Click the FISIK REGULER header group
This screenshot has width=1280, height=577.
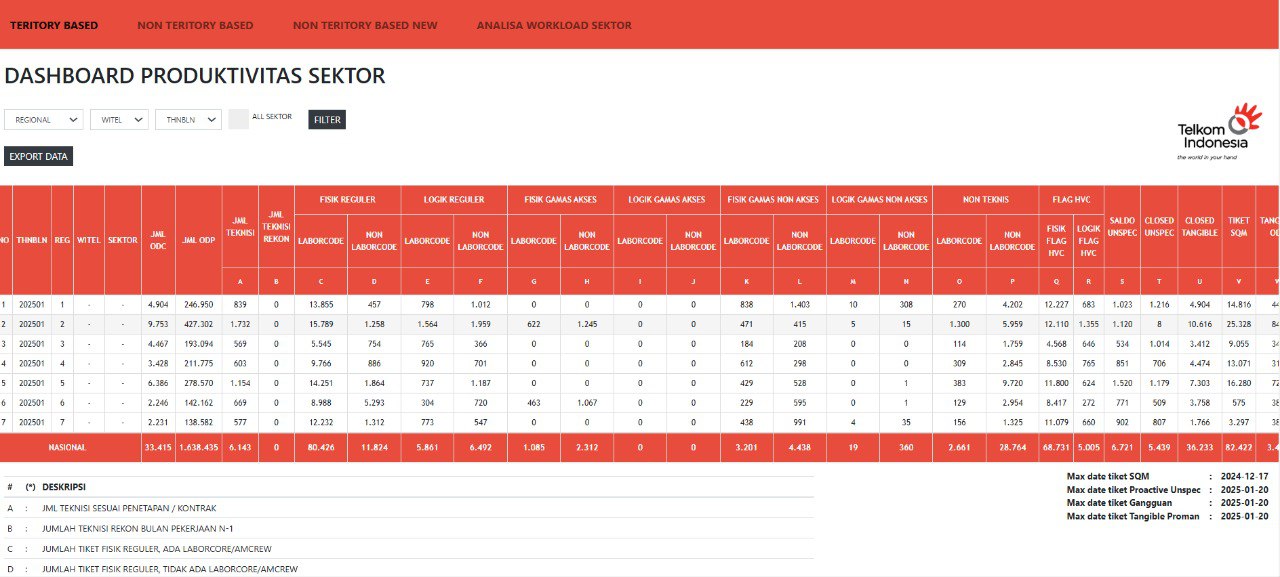click(x=348, y=199)
